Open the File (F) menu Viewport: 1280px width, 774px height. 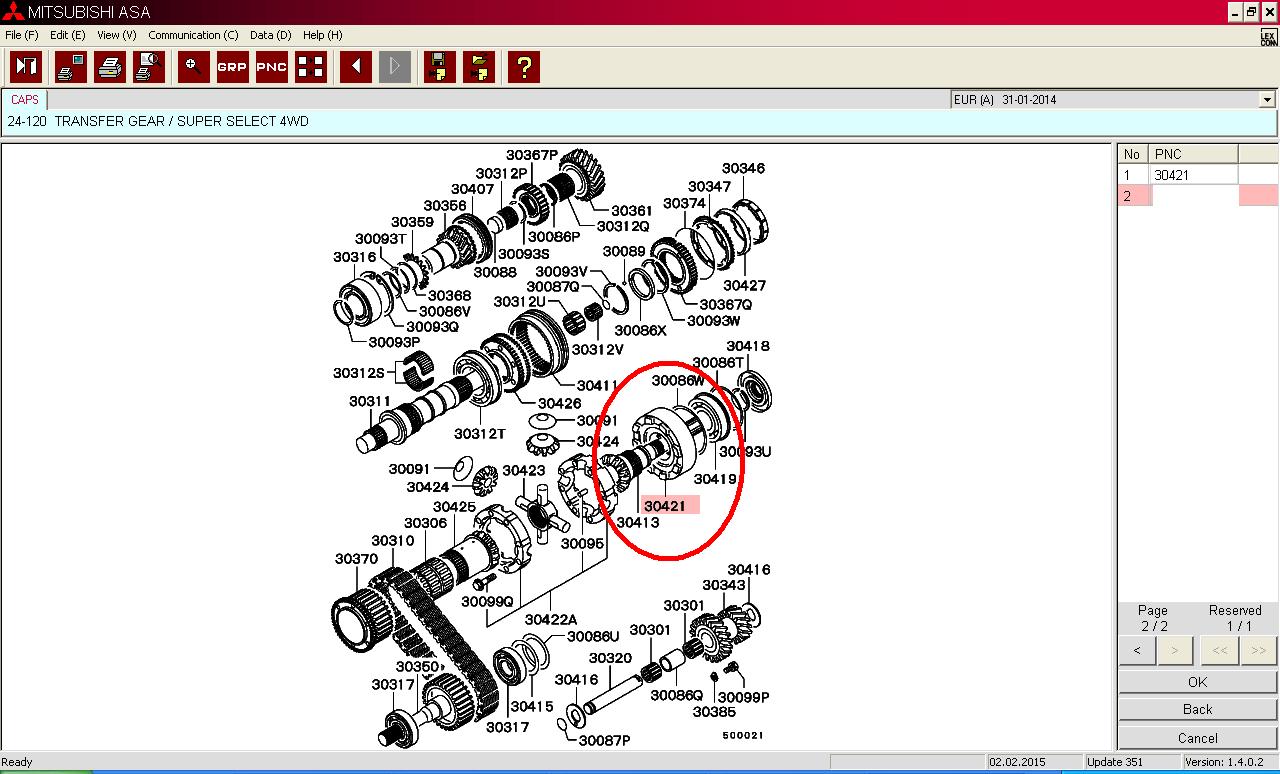click(x=21, y=35)
